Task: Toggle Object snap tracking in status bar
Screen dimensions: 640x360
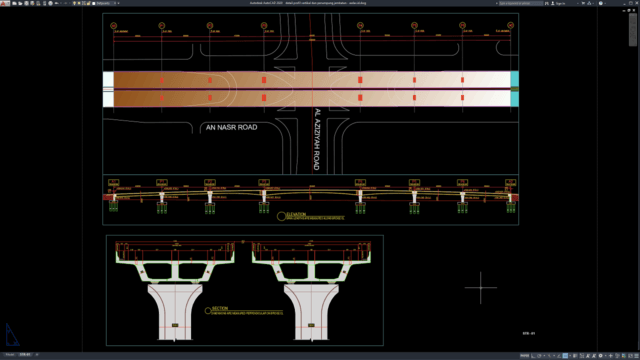Action: pyautogui.click(x=559, y=356)
